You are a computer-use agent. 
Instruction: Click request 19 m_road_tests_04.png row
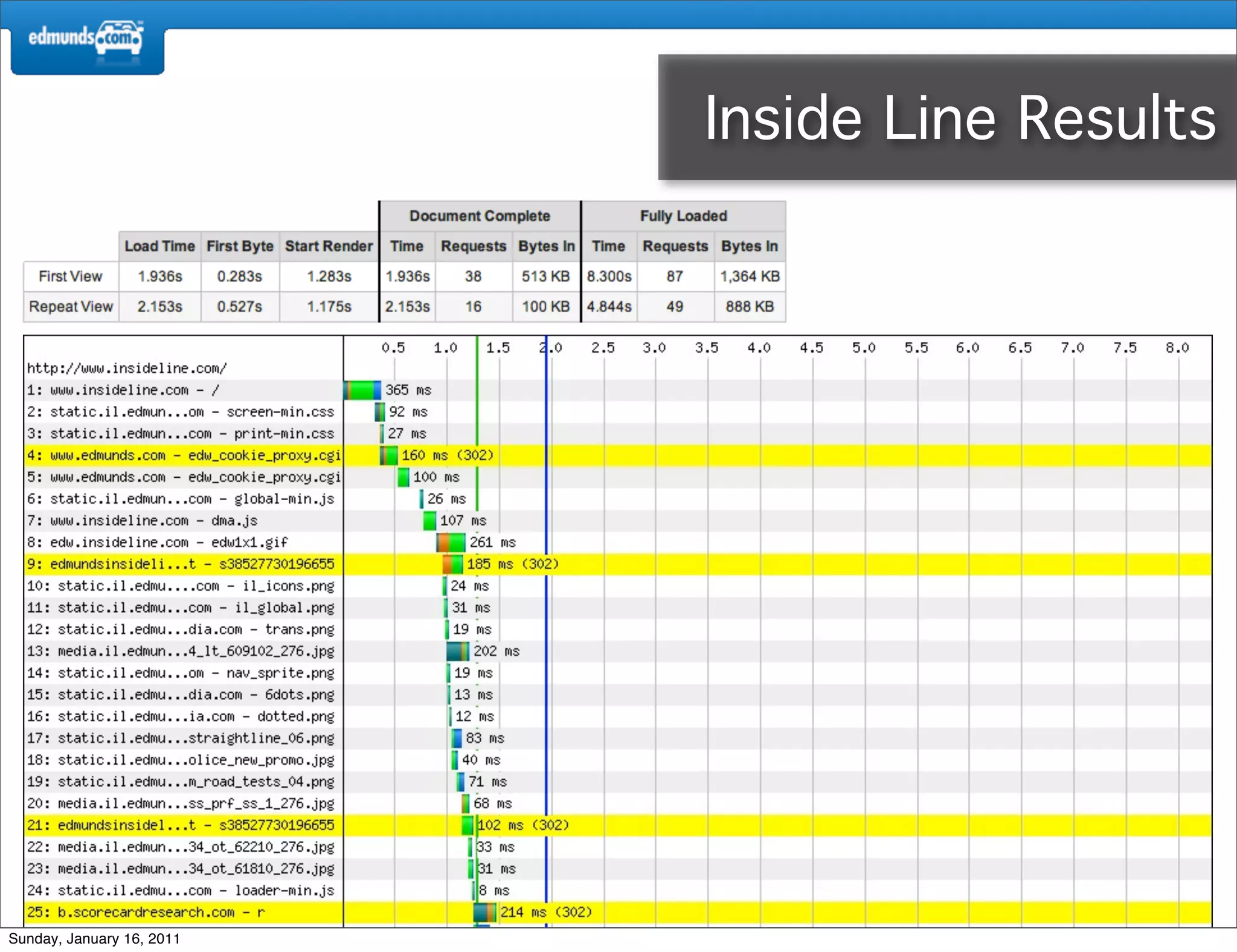pos(617,781)
